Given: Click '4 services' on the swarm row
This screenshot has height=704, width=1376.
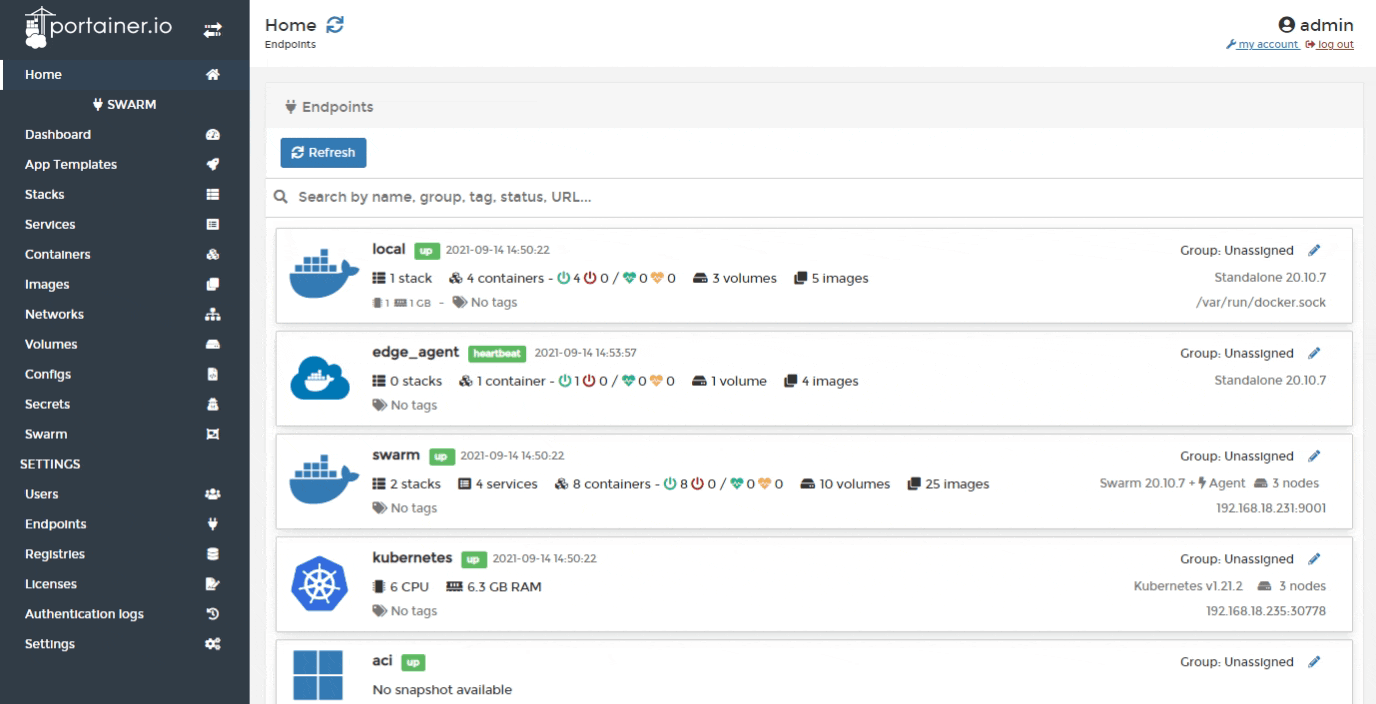Looking at the screenshot, I should click(x=497, y=484).
